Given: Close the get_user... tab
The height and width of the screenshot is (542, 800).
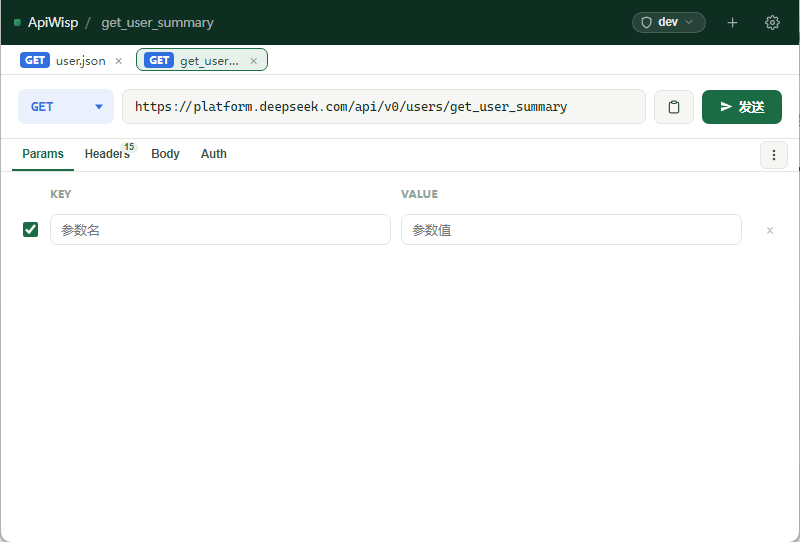Looking at the screenshot, I should pyautogui.click(x=254, y=61).
